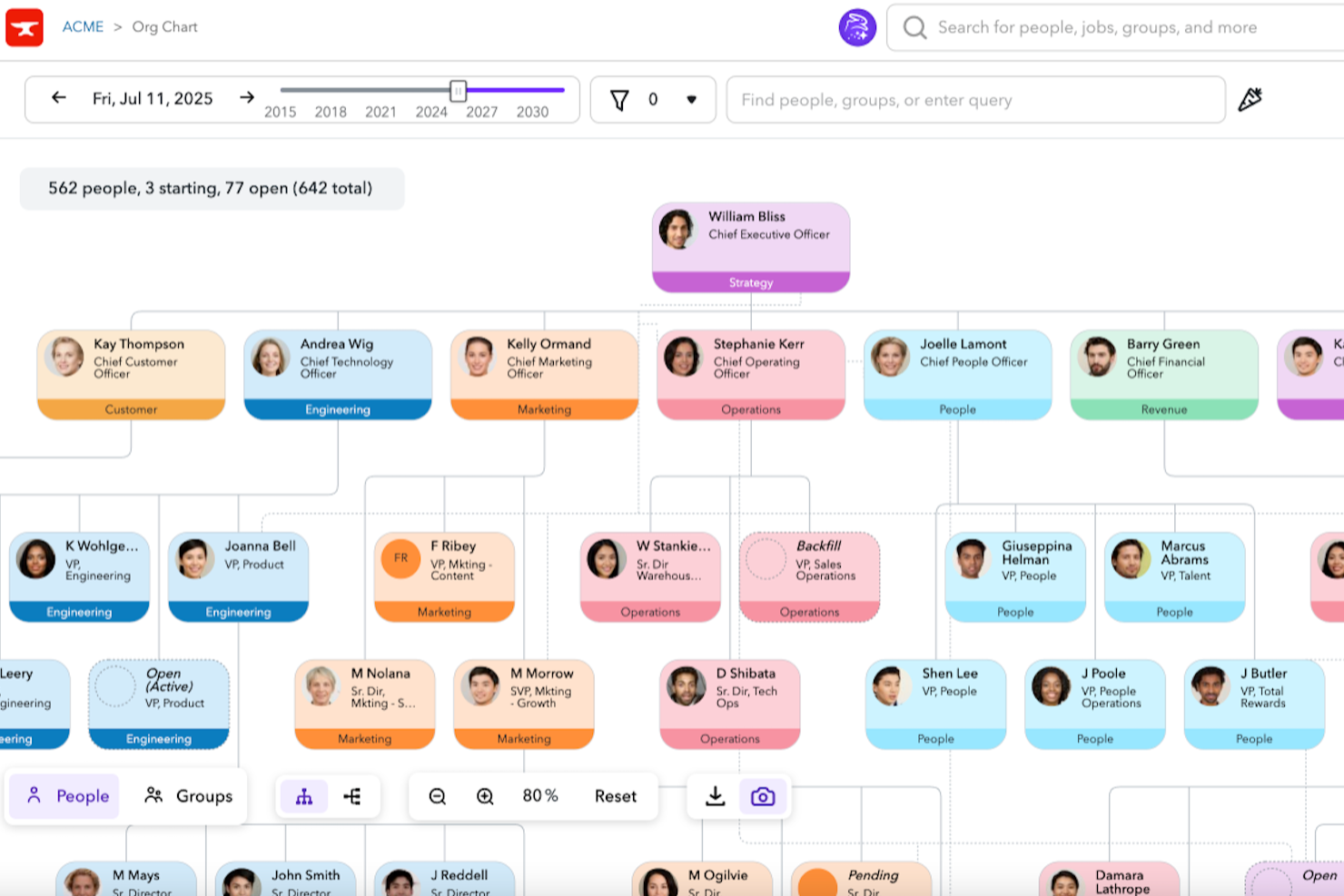Open the filter count dropdown caret
1344x896 pixels.
click(x=692, y=100)
